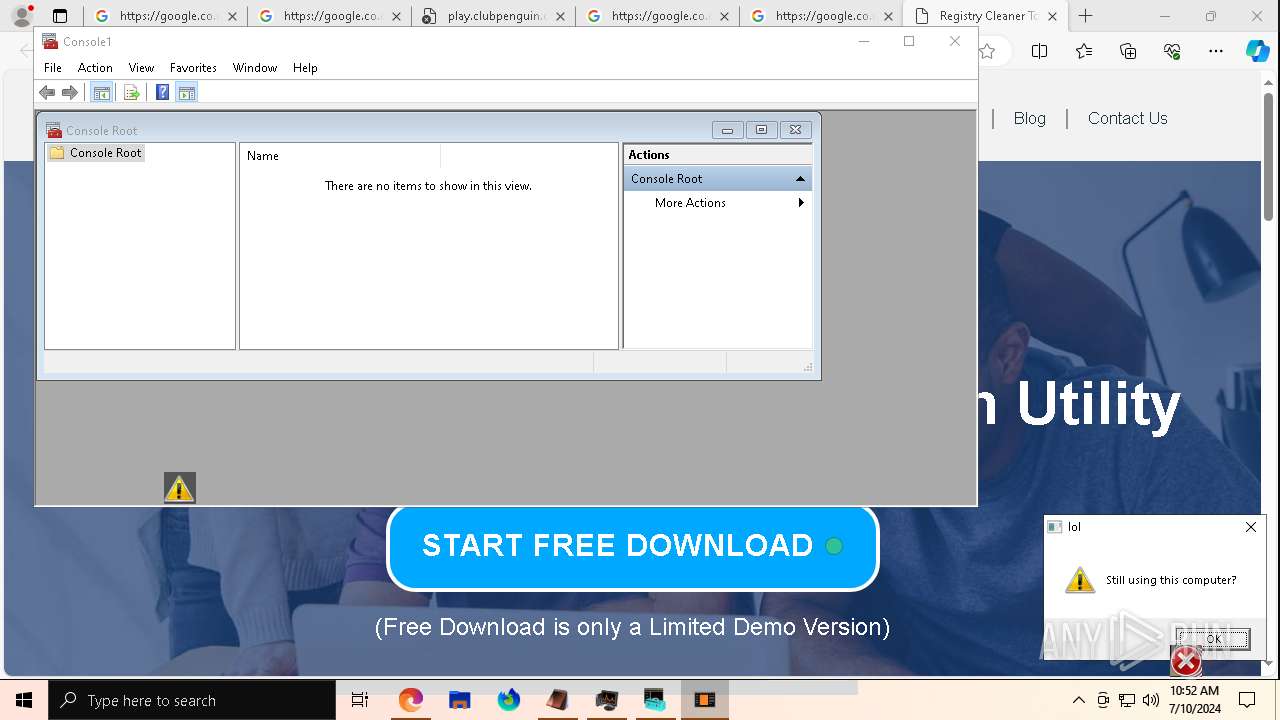Open Edge Settings and more menu
Screen dimensions: 1280x720
point(1216,51)
